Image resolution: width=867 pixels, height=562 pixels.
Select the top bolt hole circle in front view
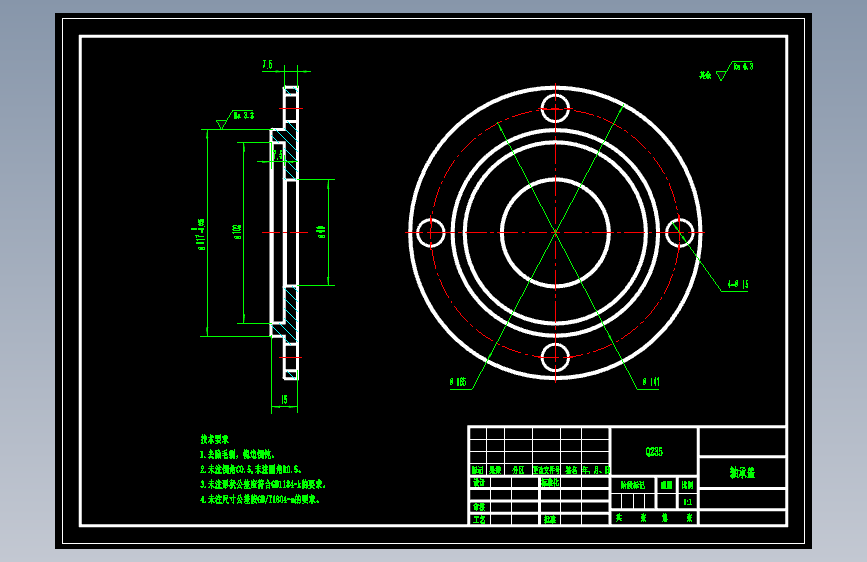[x=555, y=108]
